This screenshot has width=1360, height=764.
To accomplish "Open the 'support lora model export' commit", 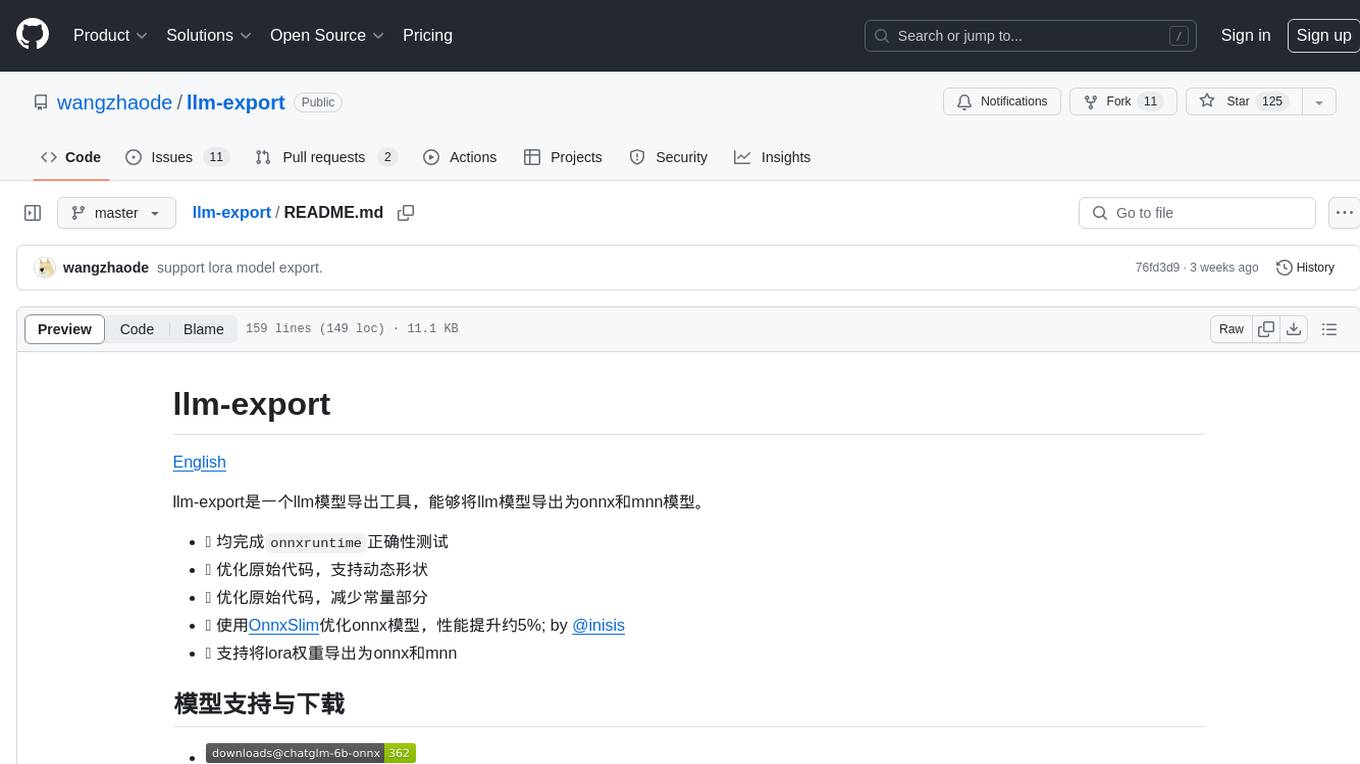I will click(x=240, y=268).
